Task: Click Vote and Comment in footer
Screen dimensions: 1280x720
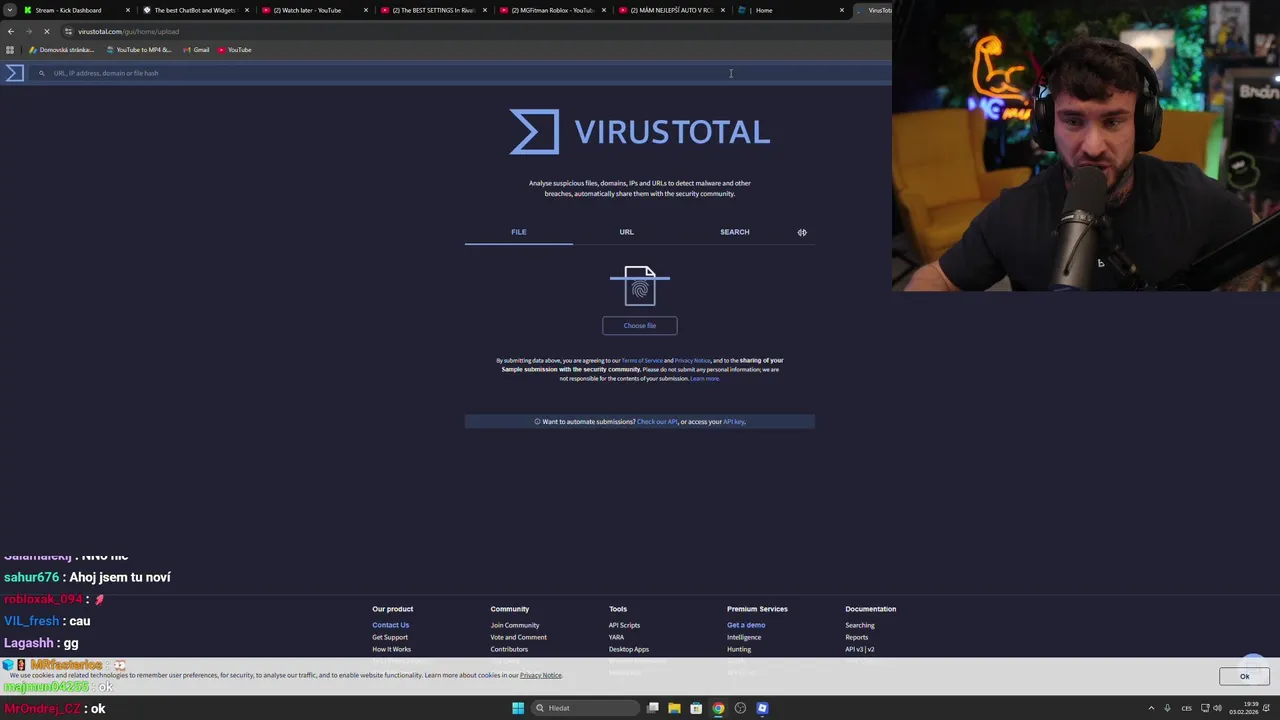Action: pyautogui.click(x=518, y=637)
